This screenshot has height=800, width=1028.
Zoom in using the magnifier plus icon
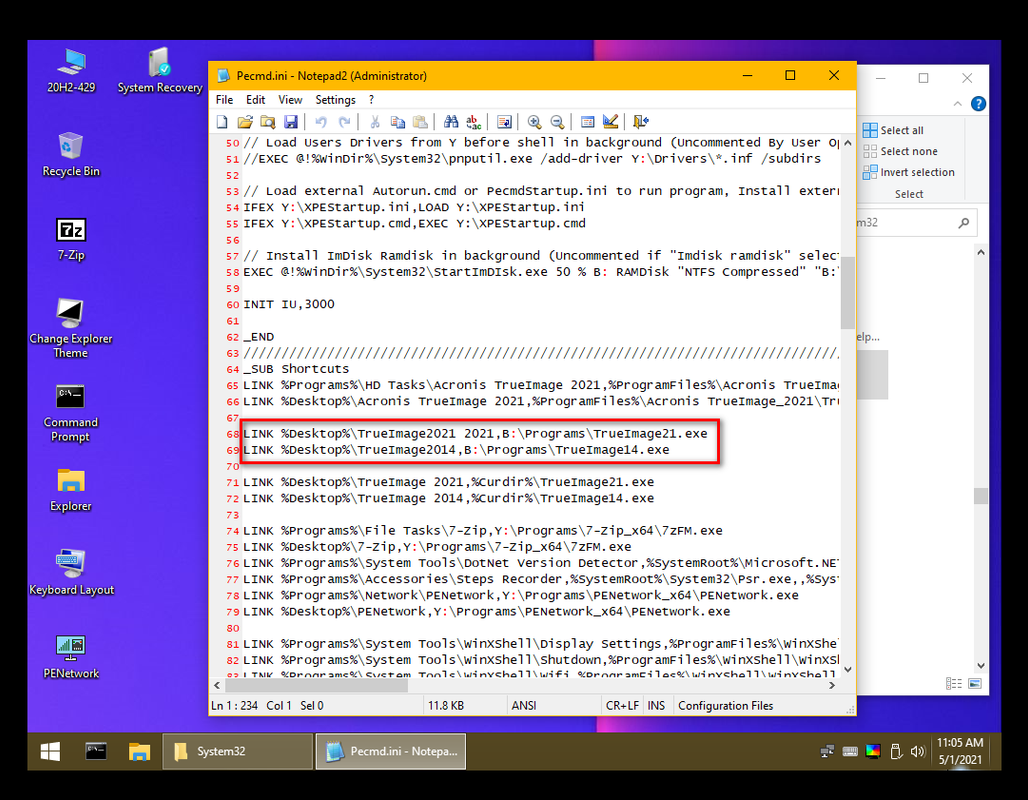point(534,122)
